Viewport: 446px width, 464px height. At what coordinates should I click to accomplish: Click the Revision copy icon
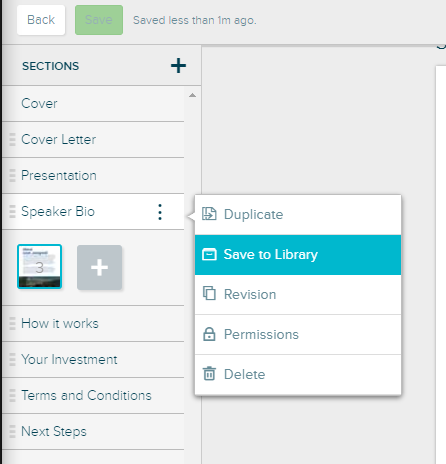[x=209, y=294]
